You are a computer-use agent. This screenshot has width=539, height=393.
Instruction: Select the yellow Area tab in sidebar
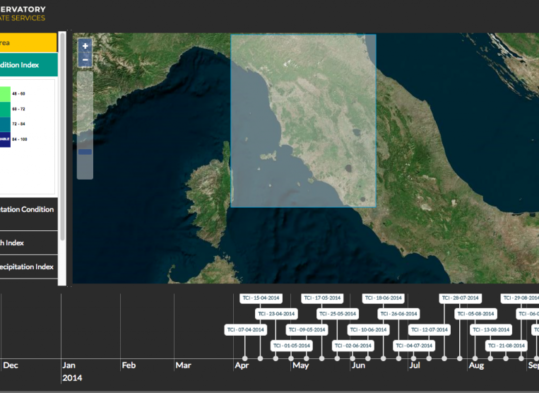(x=28, y=43)
